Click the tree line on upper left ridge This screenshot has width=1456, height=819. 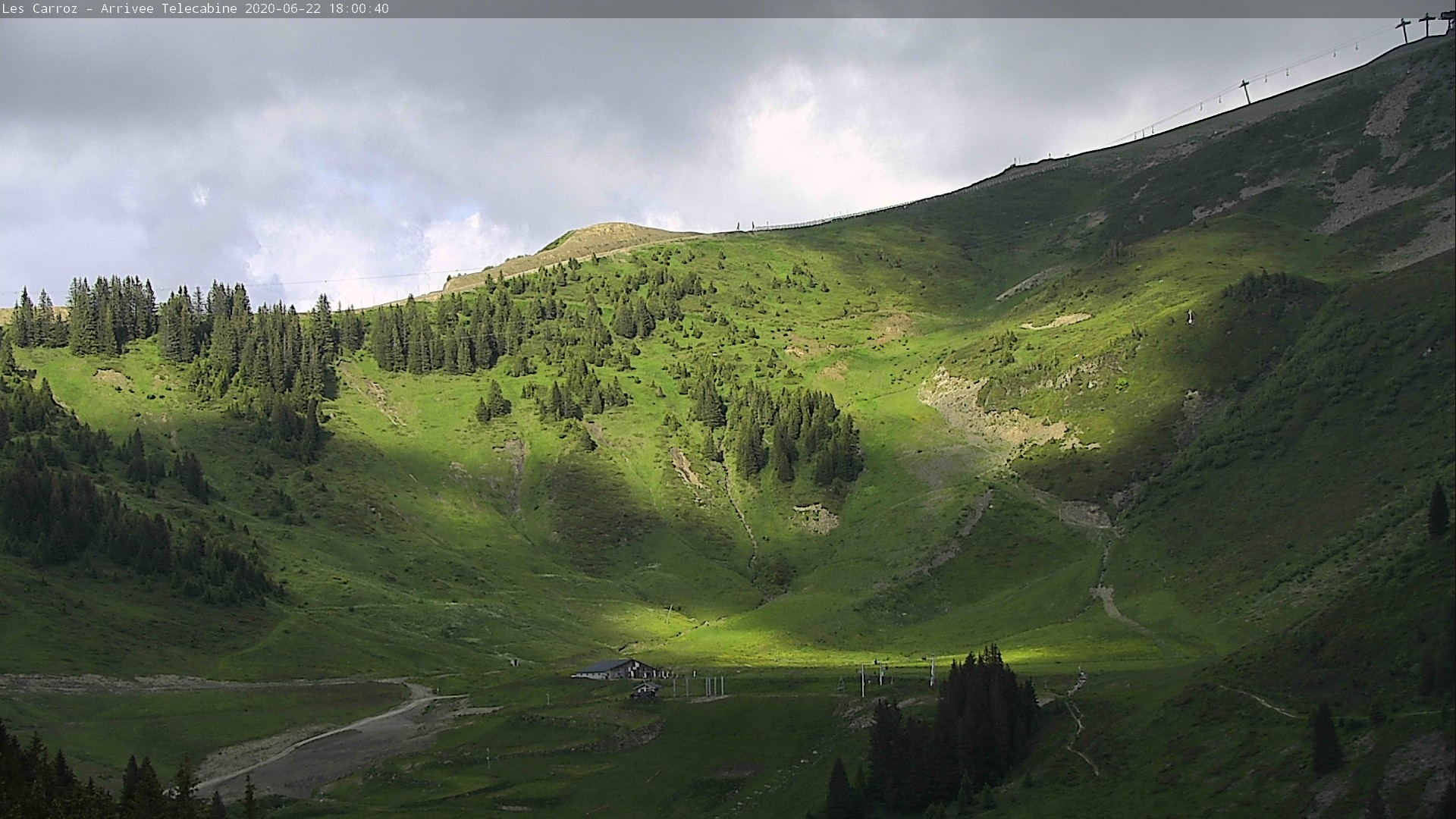coord(114,315)
